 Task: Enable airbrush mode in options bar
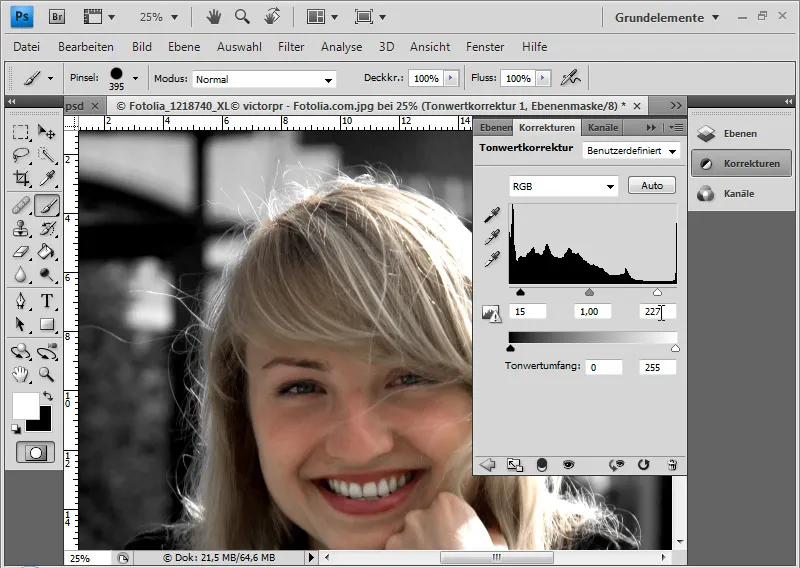point(570,78)
